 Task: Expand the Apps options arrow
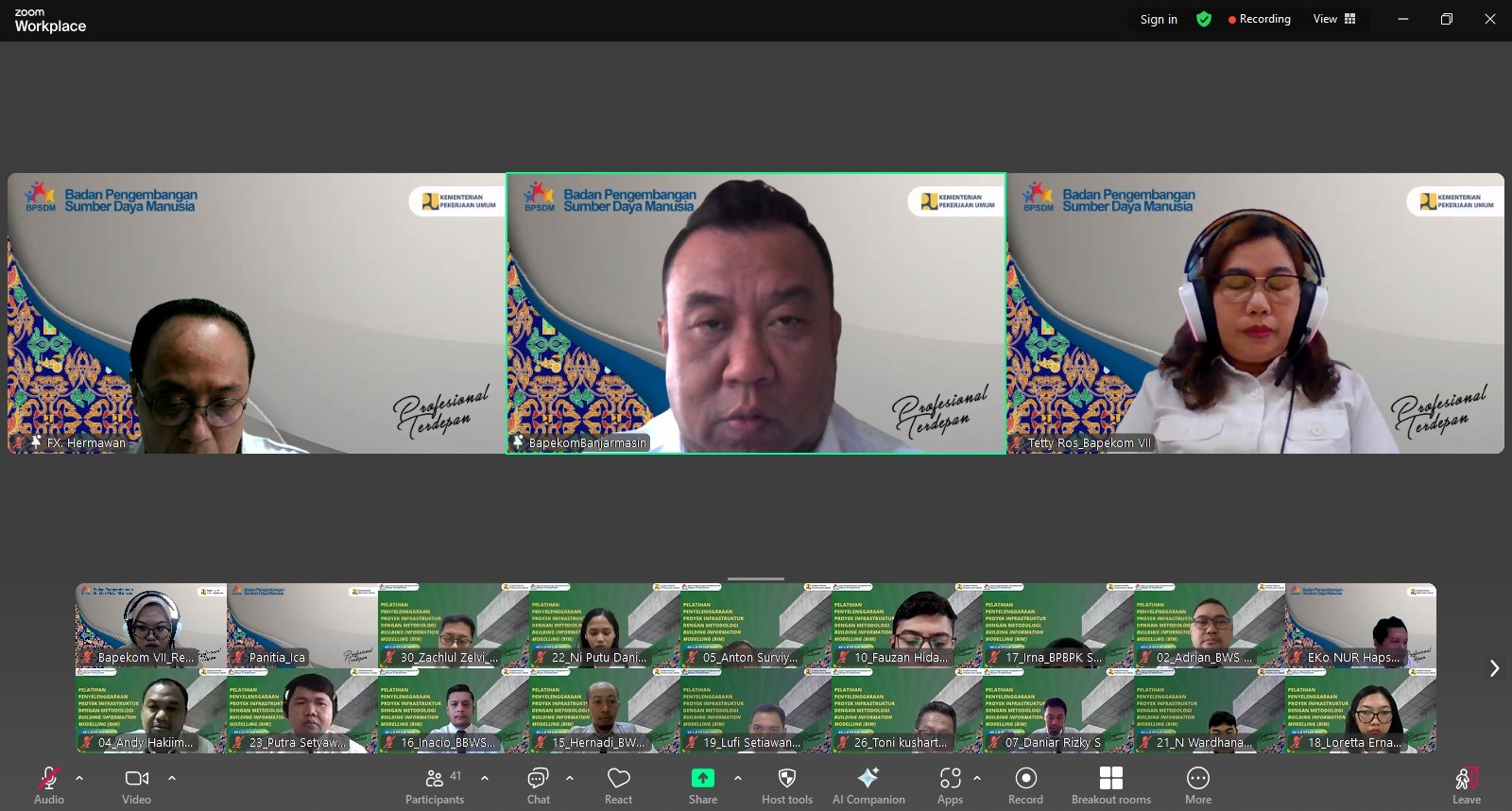[977, 778]
